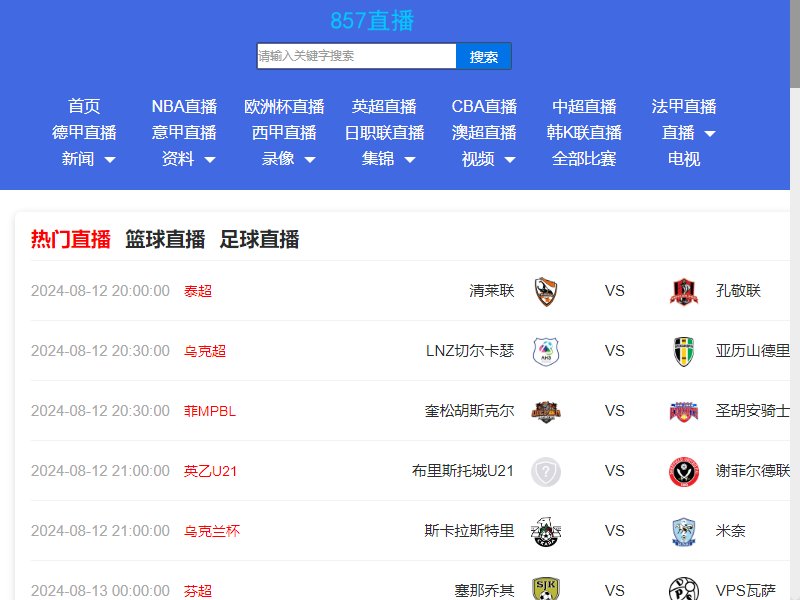Click team name 布里斯托城U21
This screenshot has width=800, height=600.
[463, 471]
